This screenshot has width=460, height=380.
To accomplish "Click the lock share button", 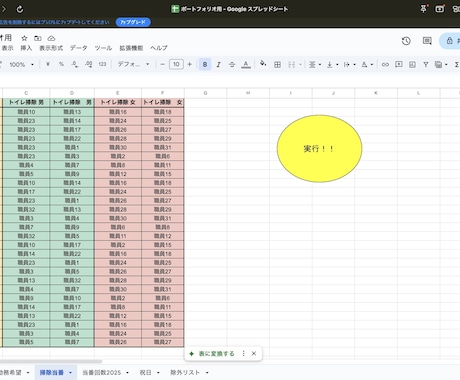I will coord(450,41).
